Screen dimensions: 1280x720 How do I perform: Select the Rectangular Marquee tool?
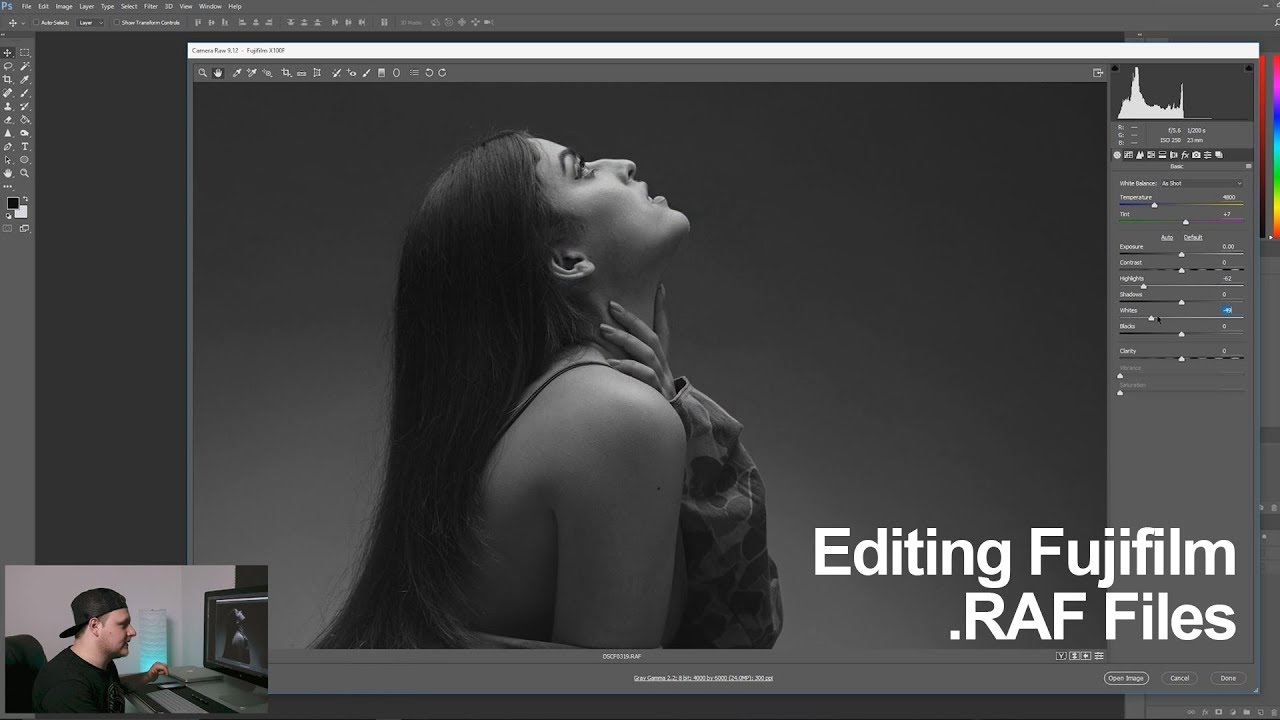25,53
